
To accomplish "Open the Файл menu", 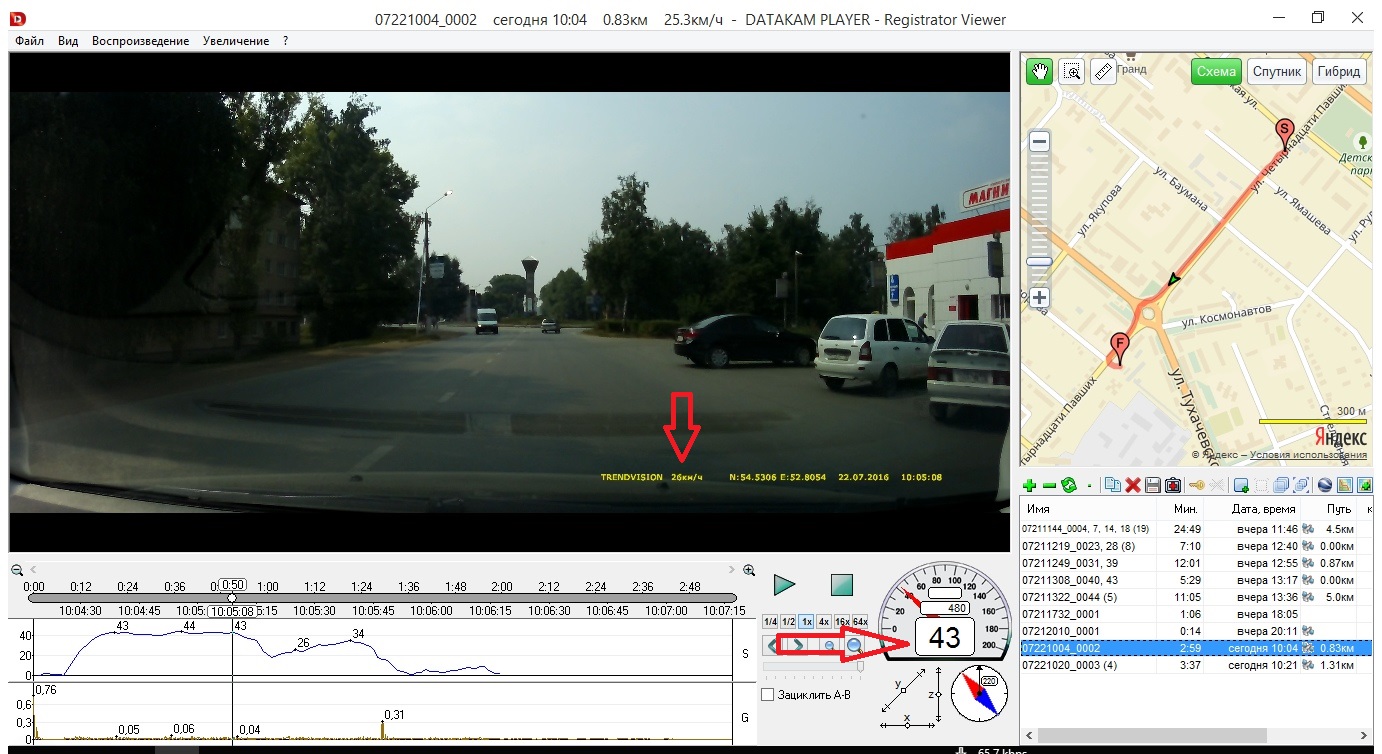I will (29, 41).
